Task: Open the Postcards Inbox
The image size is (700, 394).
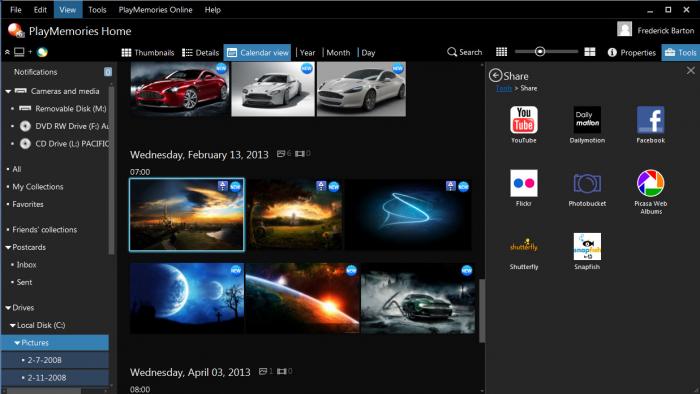Action: click(x=26, y=265)
